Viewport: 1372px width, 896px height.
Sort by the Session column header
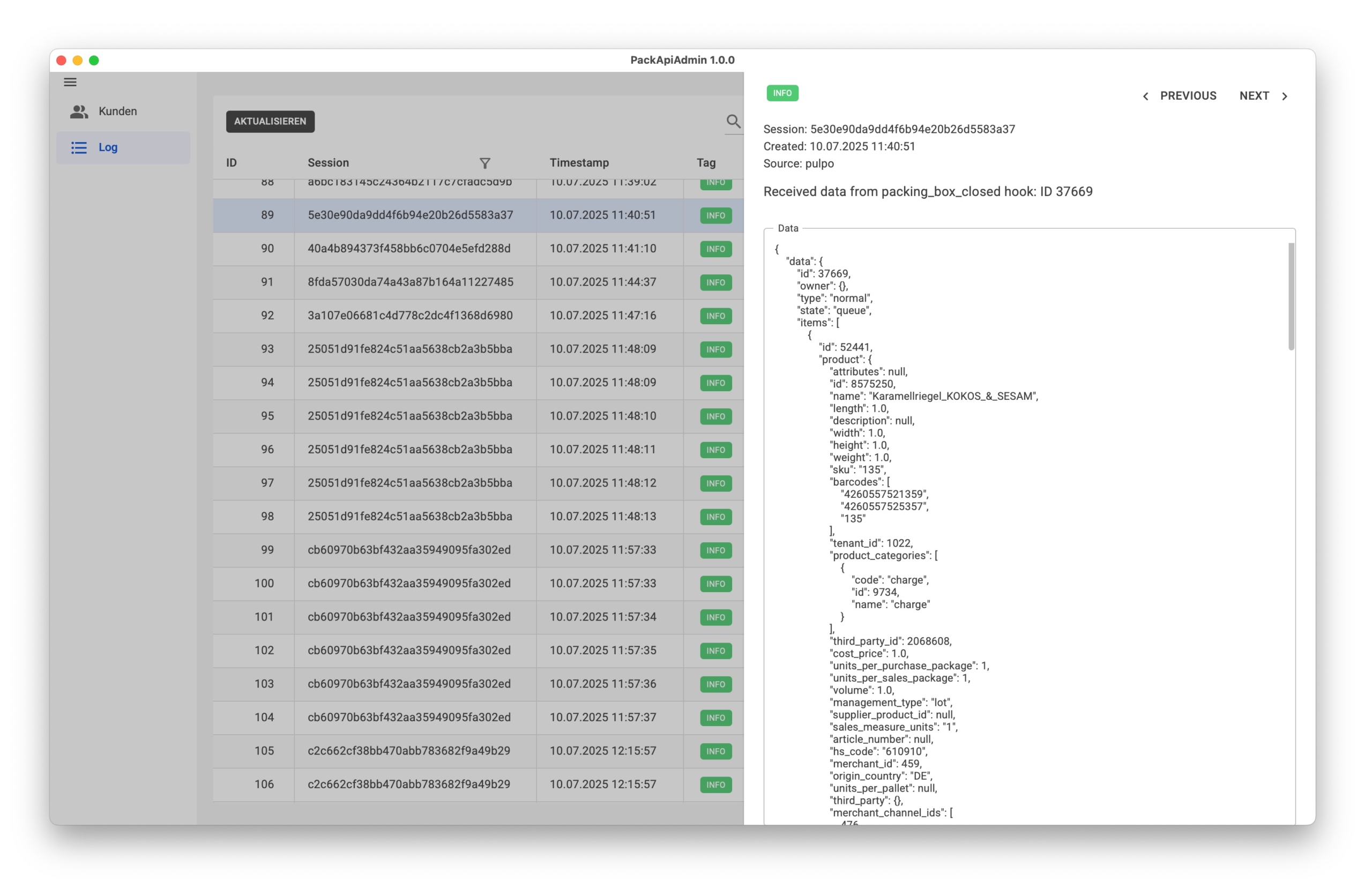[330, 163]
